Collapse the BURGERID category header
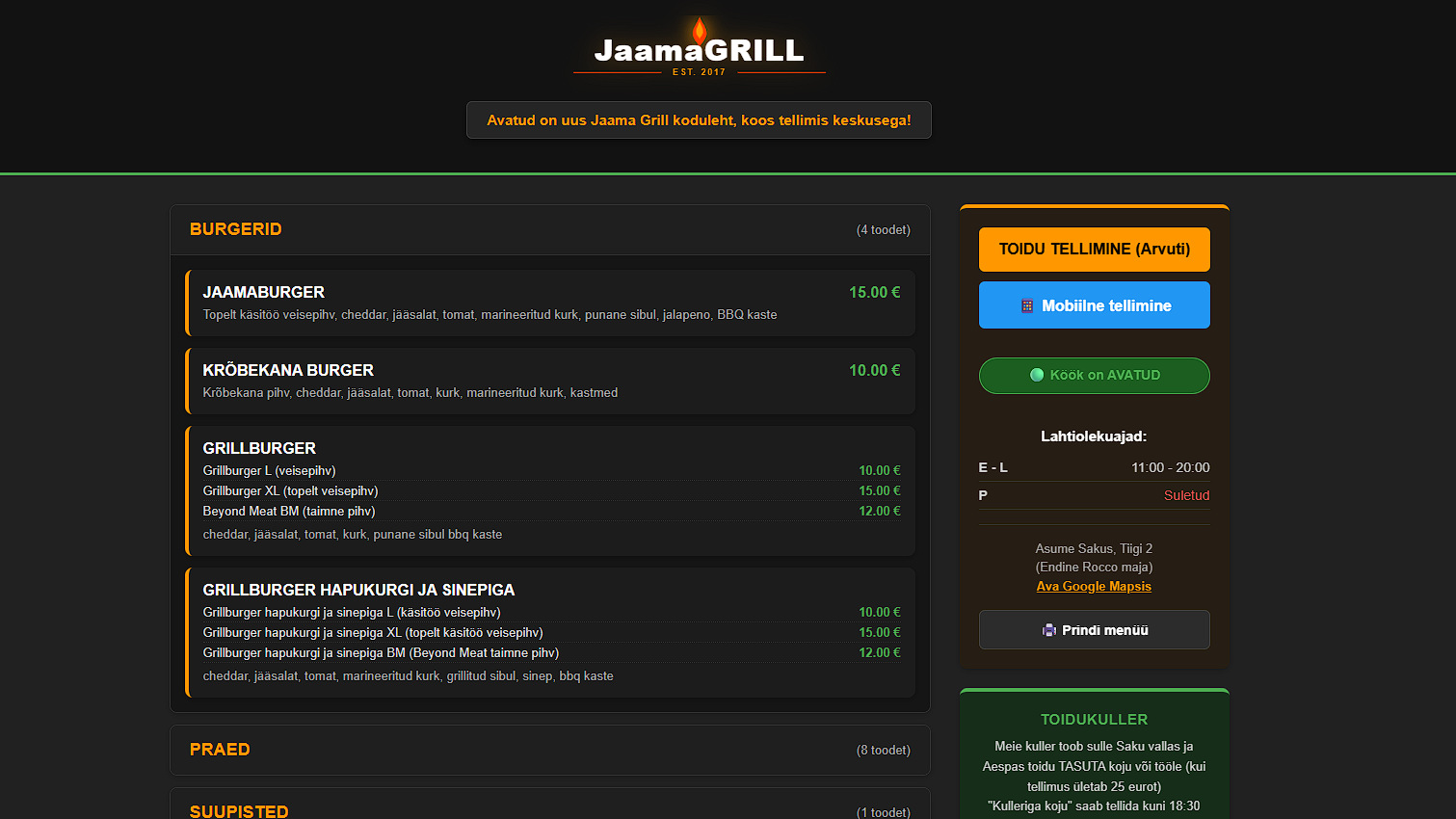The width and height of the screenshot is (1456, 819). [x=550, y=229]
